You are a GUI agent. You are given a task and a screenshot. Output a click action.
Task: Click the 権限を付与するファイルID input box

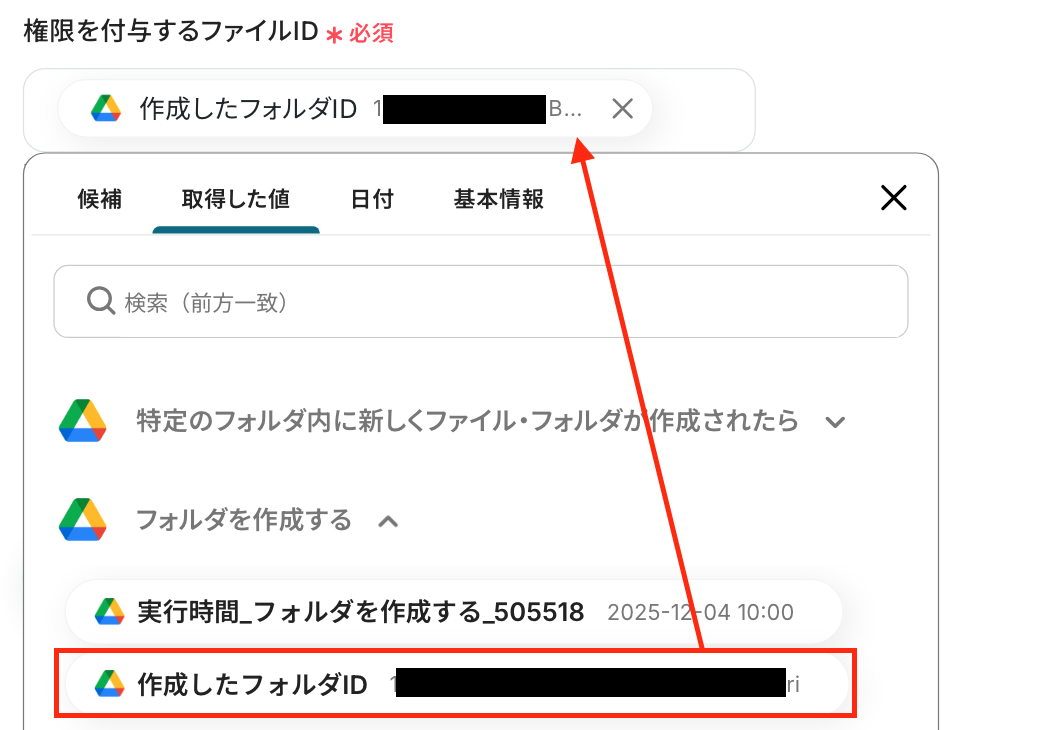point(389,110)
